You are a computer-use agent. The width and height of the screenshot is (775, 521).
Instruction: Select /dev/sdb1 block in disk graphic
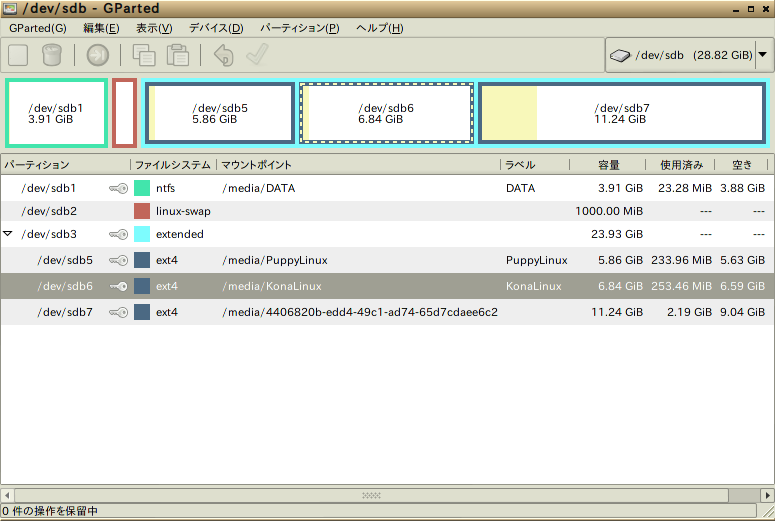pos(56,113)
